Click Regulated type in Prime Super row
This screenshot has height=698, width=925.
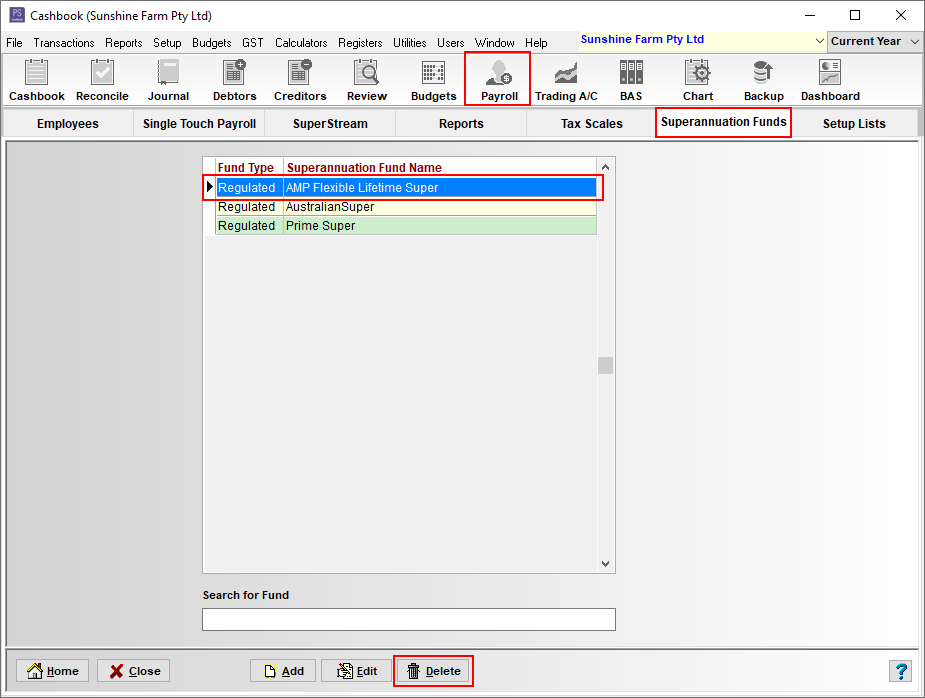pos(247,226)
